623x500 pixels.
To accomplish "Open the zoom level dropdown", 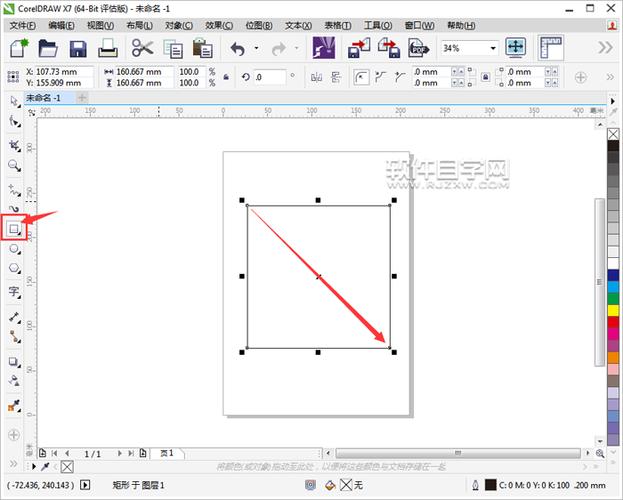I will 493,48.
